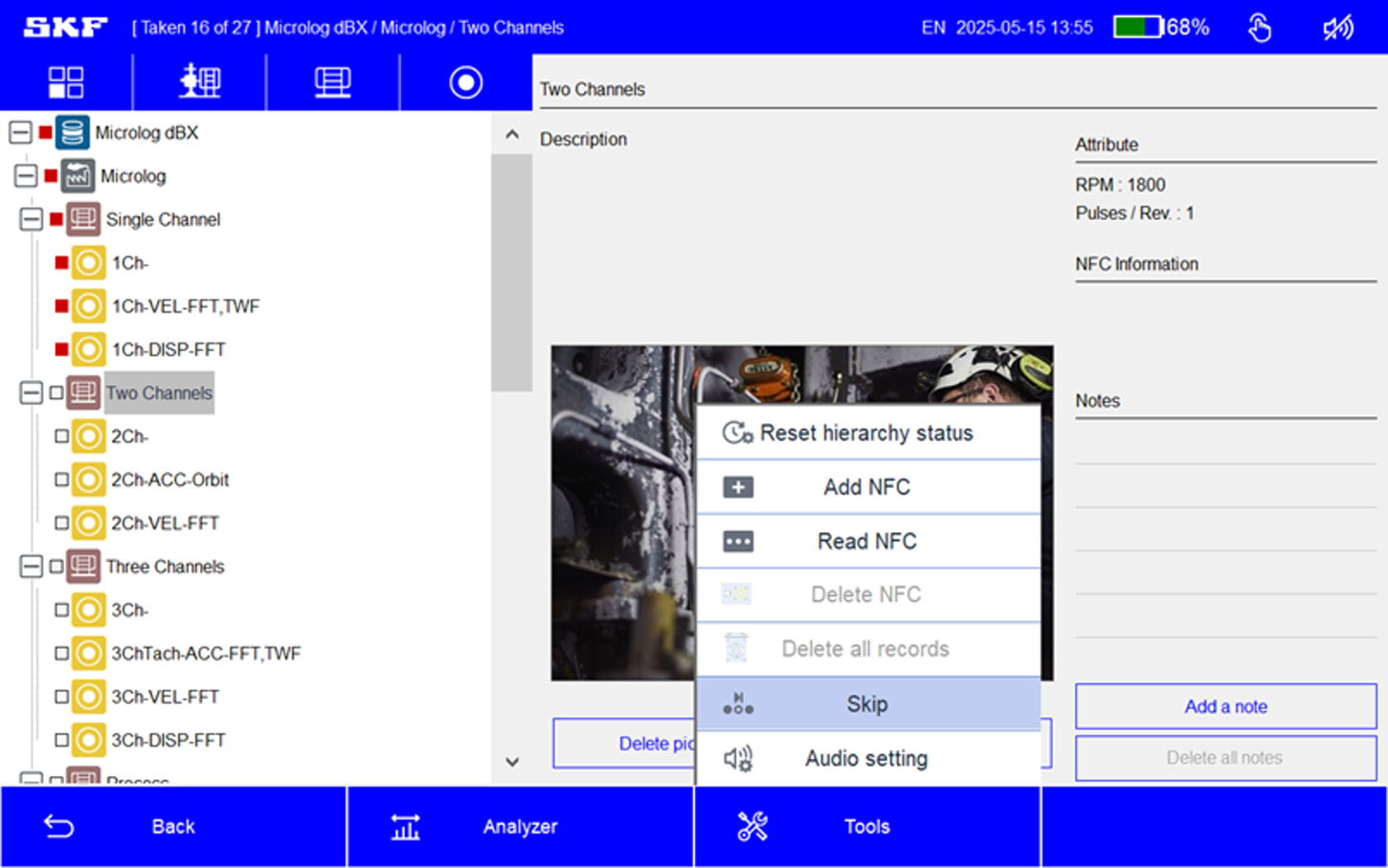The image size is (1388, 868).
Task: Click the hierarchy scroll down arrow
Action: (x=512, y=762)
